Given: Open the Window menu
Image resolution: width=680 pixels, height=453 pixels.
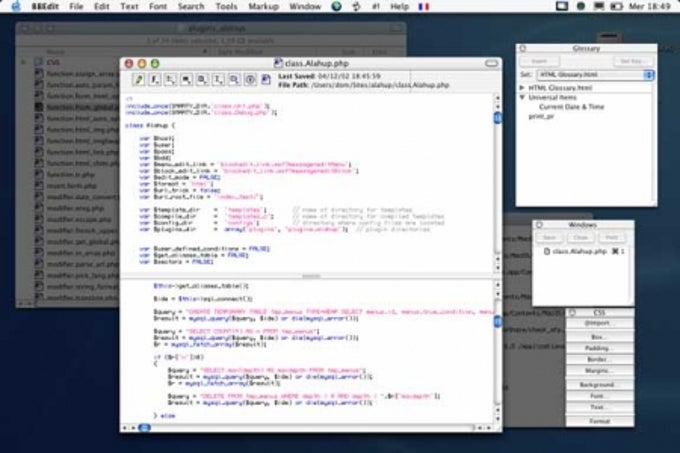Looking at the screenshot, I should point(305,7).
